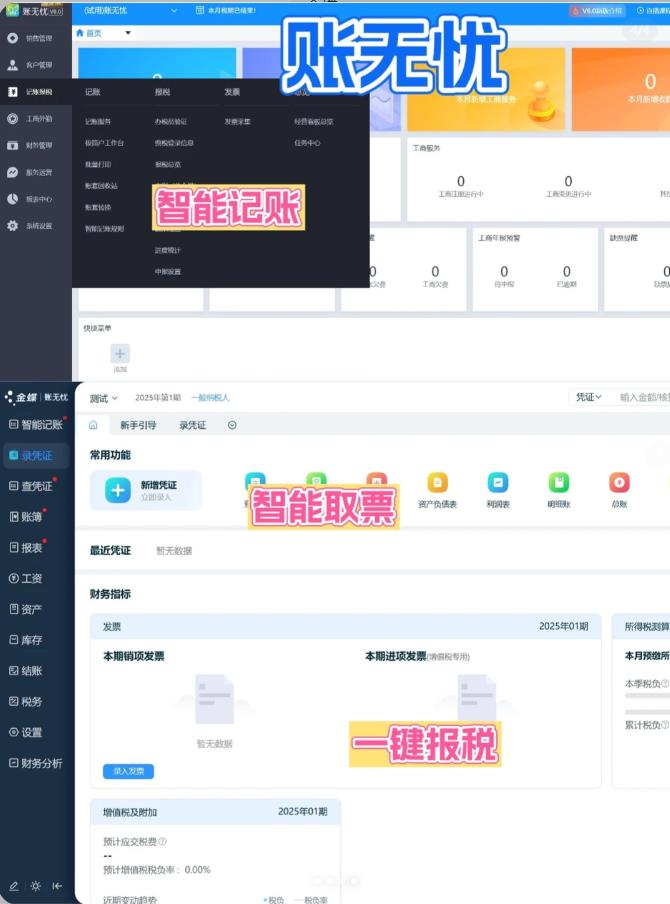670x904 pixels.
Task: Click the 一般纳税人 taxpayer type link
Action: pyautogui.click(x=210, y=398)
